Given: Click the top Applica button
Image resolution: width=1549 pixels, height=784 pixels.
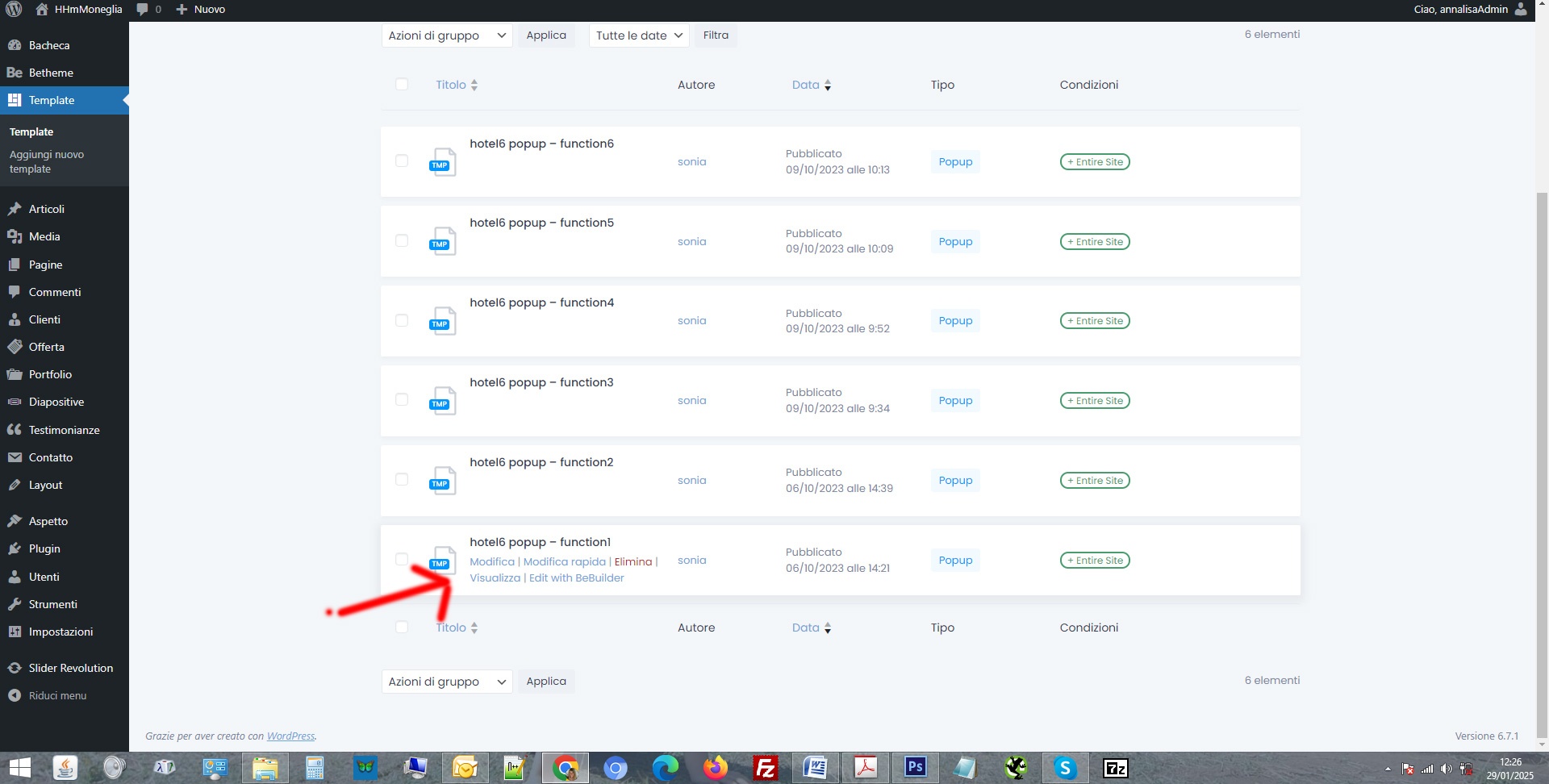Looking at the screenshot, I should click(x=546, y=35).
